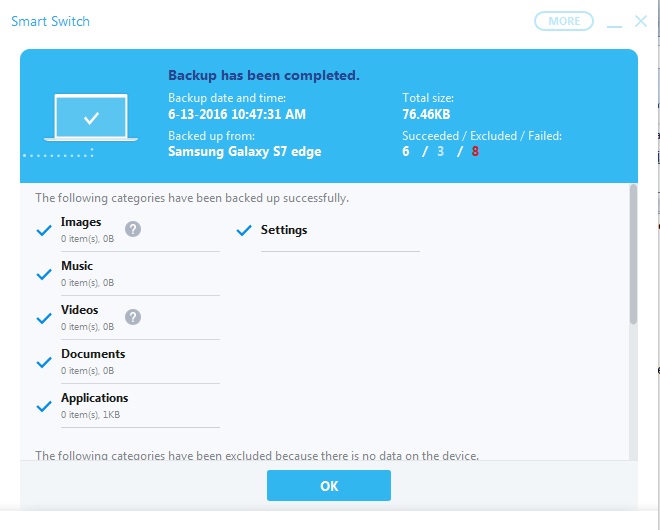Click the Documents category label
This screenshot has height=530, width=660.
pyautogui.click(x=93, y=354)
